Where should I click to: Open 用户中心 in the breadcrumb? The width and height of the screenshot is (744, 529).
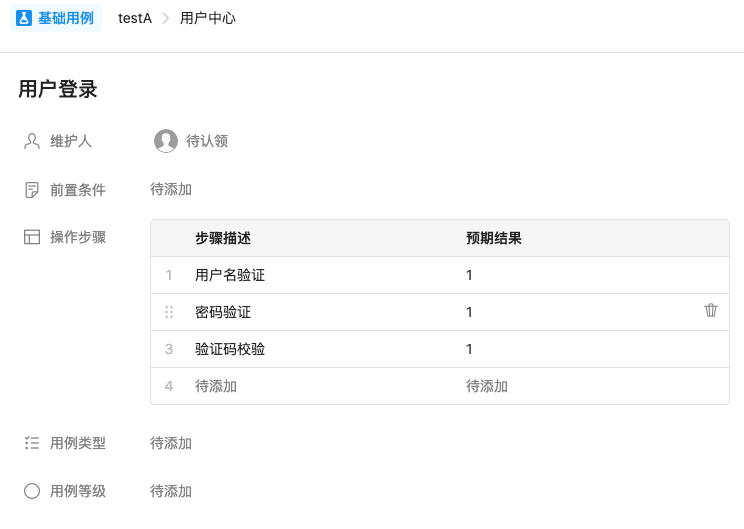point(207,18)
